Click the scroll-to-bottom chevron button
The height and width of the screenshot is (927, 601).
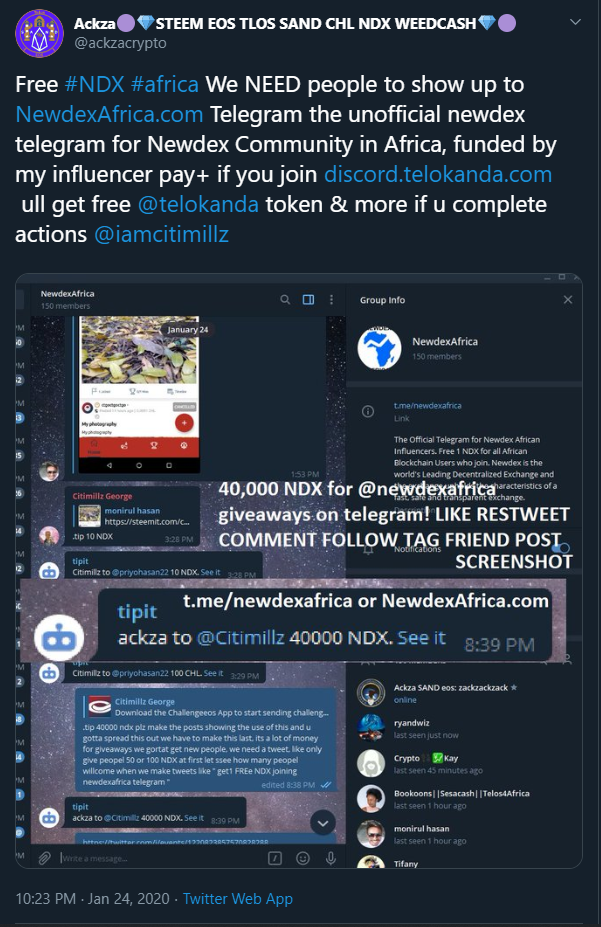(x=323, y=823)
